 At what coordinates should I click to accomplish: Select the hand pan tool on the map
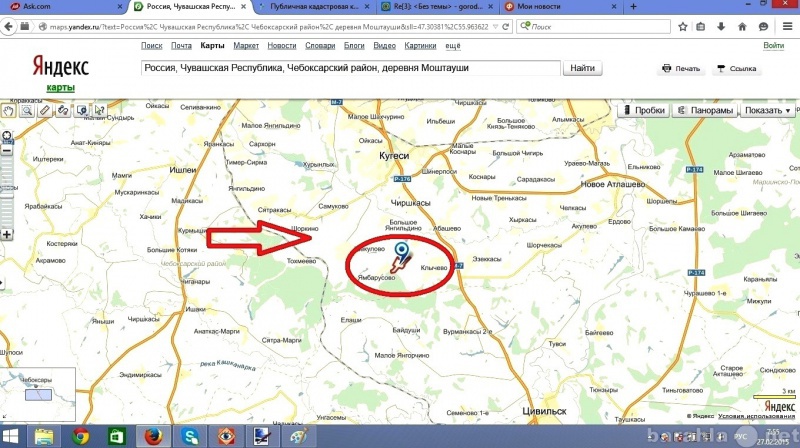pyautogui.click(x=8, y=110)
